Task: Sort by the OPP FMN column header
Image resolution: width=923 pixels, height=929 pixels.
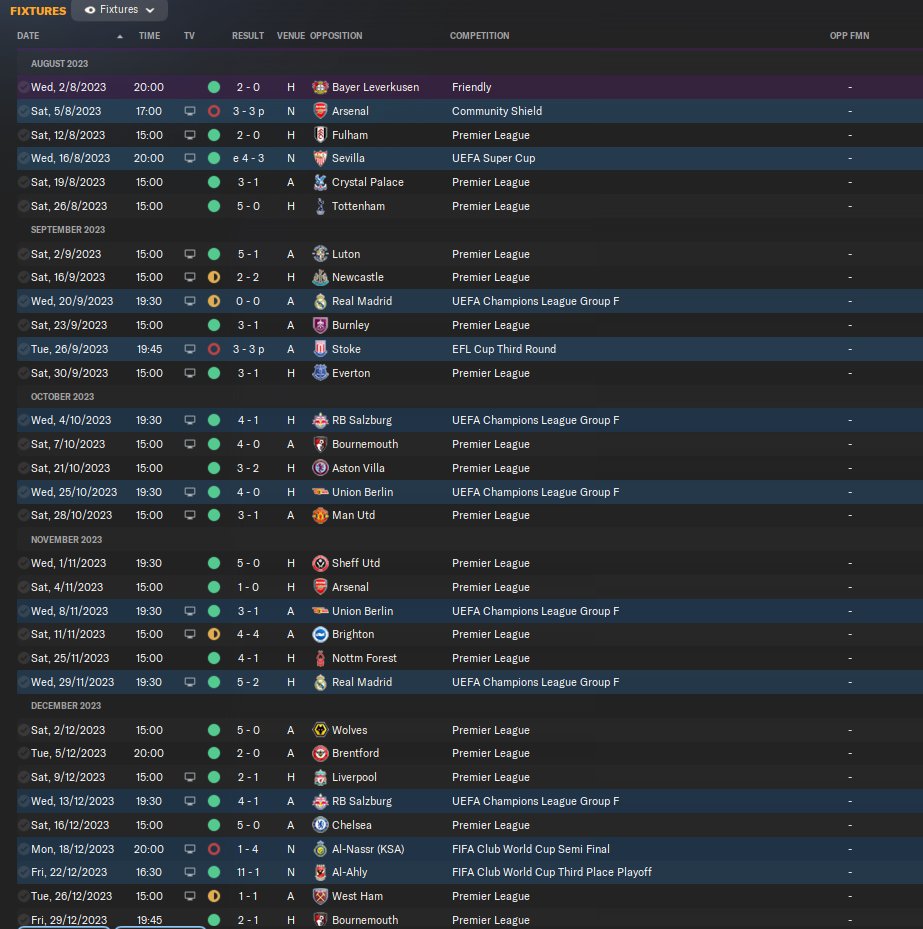Action: tap(849, 36)
